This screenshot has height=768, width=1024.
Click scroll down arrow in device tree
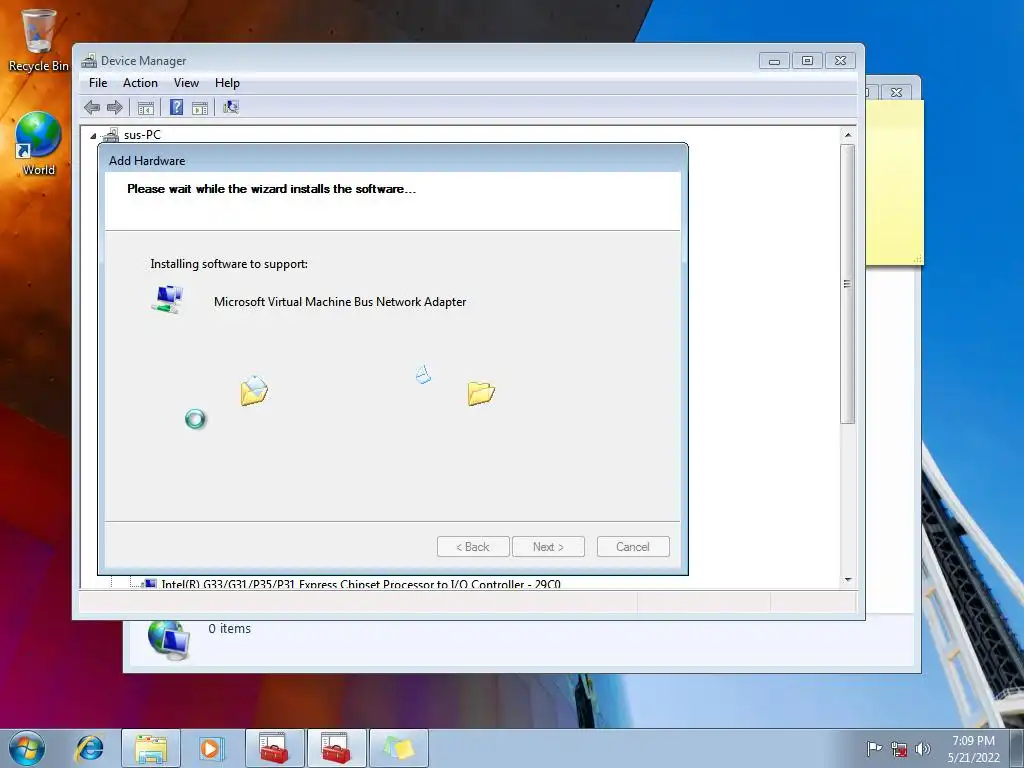(x=848, y=579)
